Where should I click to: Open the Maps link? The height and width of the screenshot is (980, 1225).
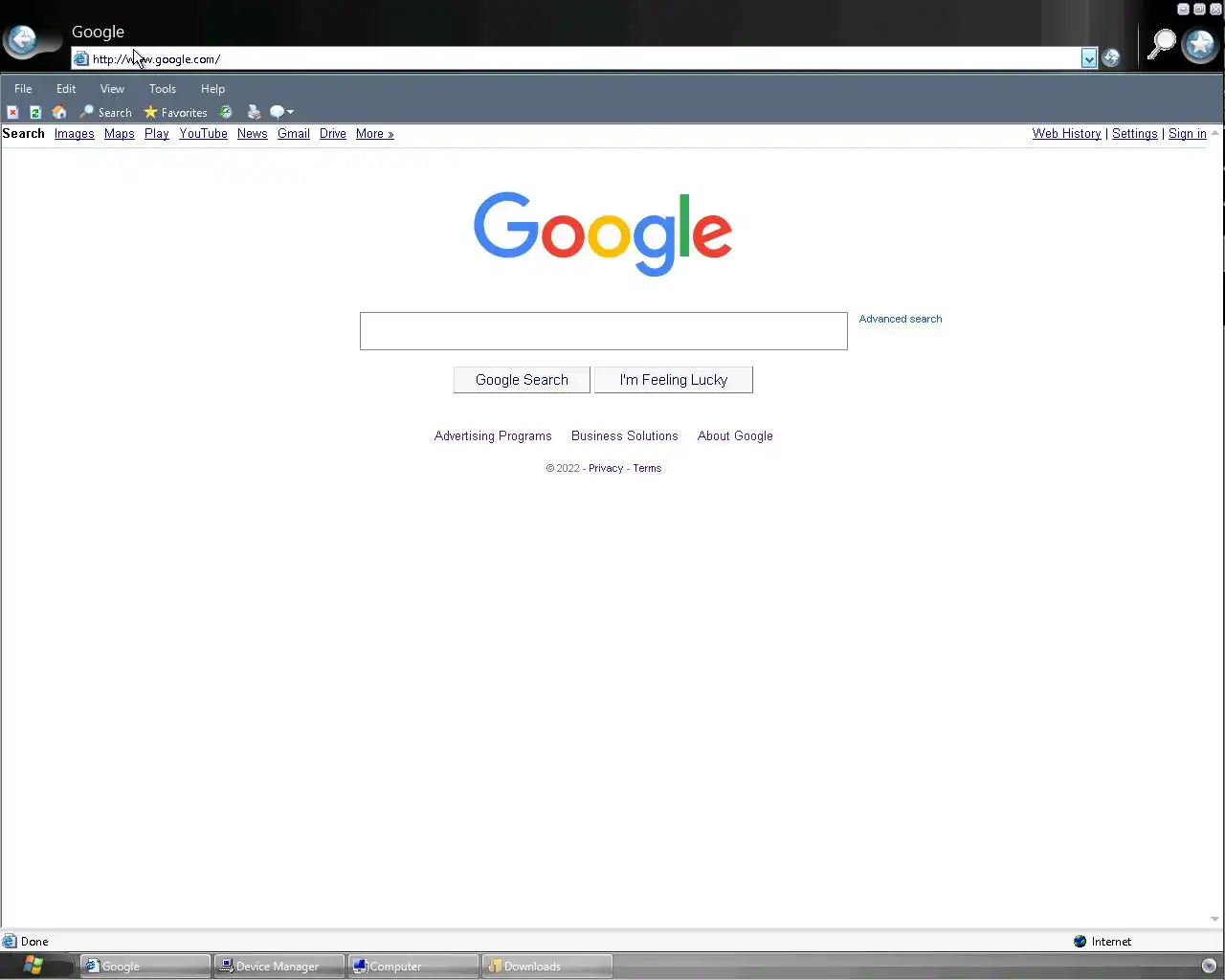coord(119,134)
